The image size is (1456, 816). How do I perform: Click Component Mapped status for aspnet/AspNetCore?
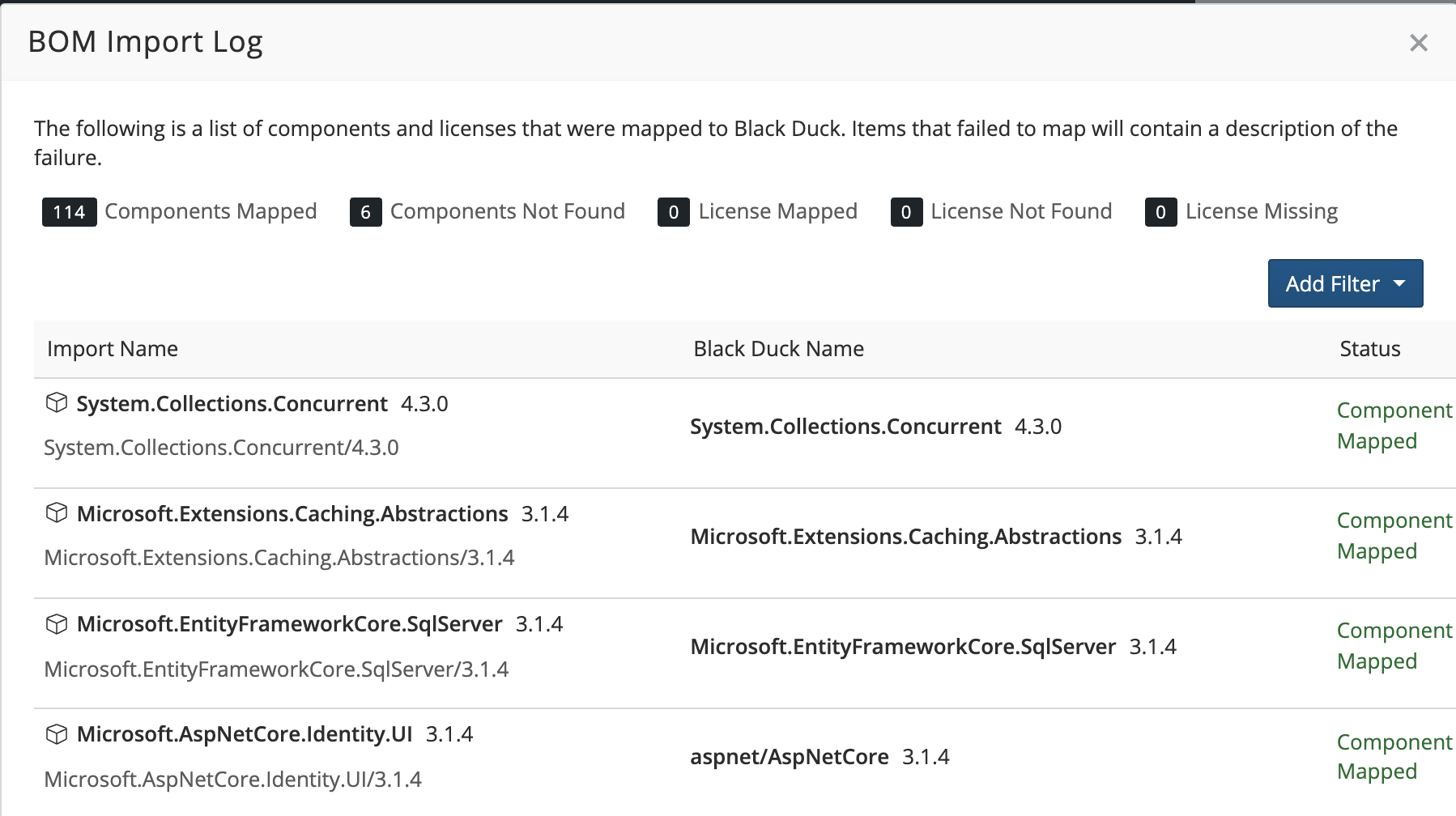1394,756
